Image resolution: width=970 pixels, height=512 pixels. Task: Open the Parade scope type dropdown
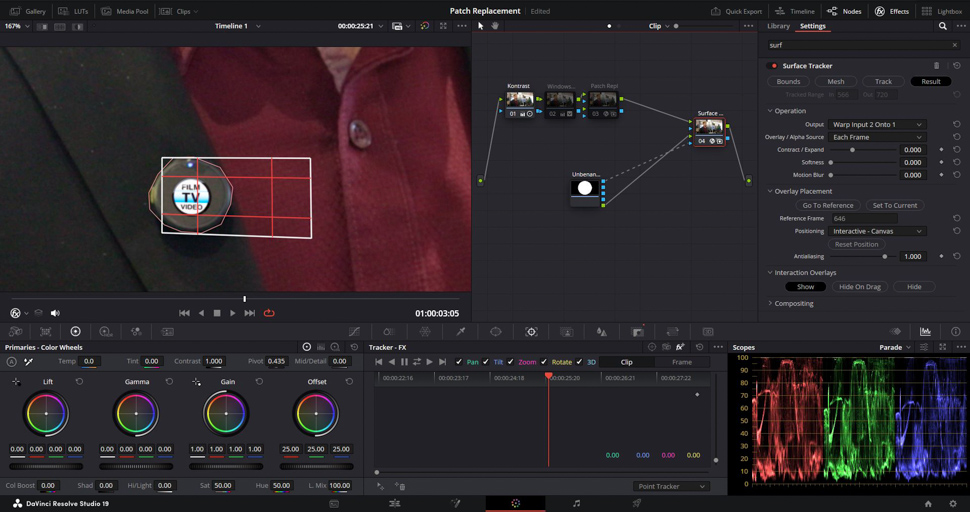(x=895, y=347)
